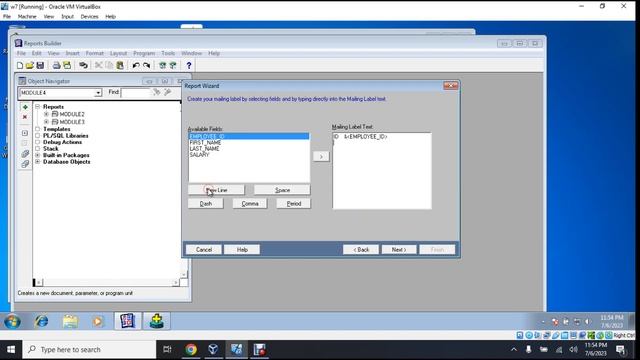Open Internet Explorer on the Windows 7 taskbar
The height and width of the screenshot is (360, 640).
tap(41, 322)
